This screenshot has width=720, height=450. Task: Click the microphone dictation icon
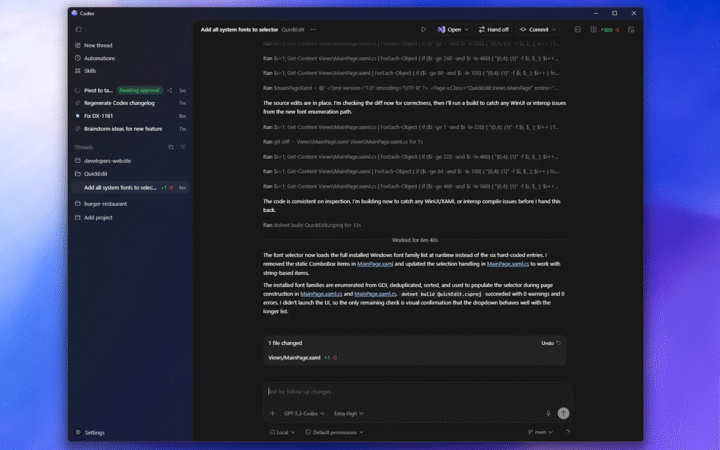click(x=548, y=413)
